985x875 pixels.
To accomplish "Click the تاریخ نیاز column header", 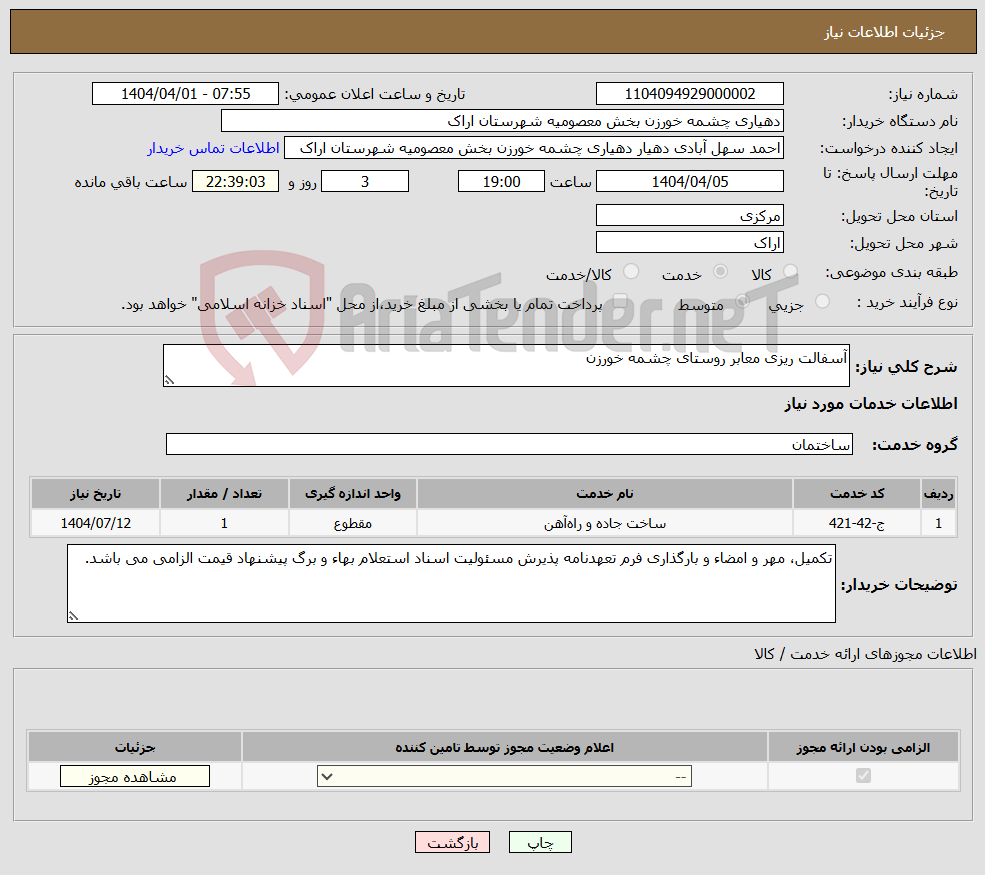I will (95, 494).
